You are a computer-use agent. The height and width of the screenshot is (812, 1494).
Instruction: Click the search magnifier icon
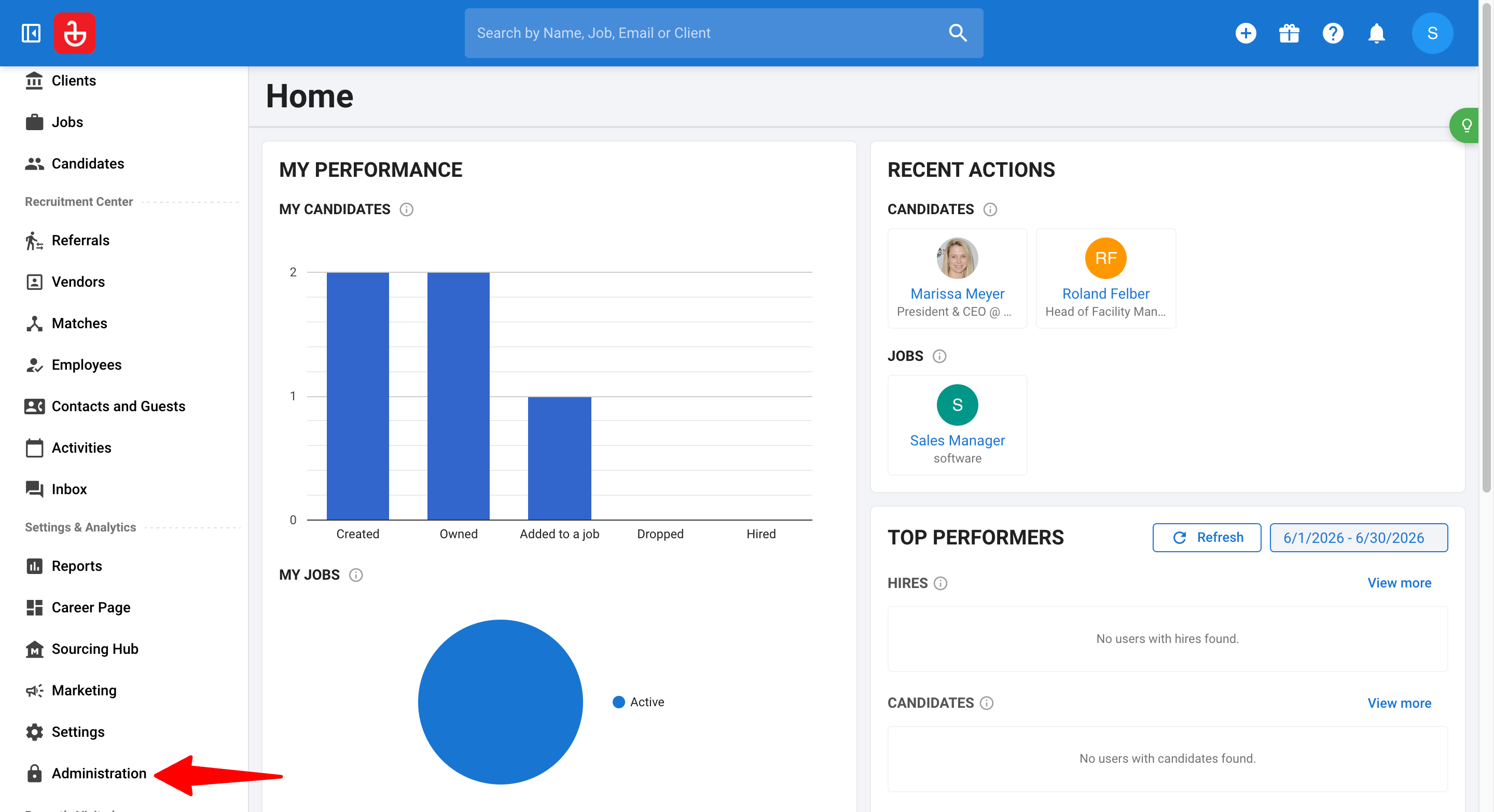coord(958,33)
